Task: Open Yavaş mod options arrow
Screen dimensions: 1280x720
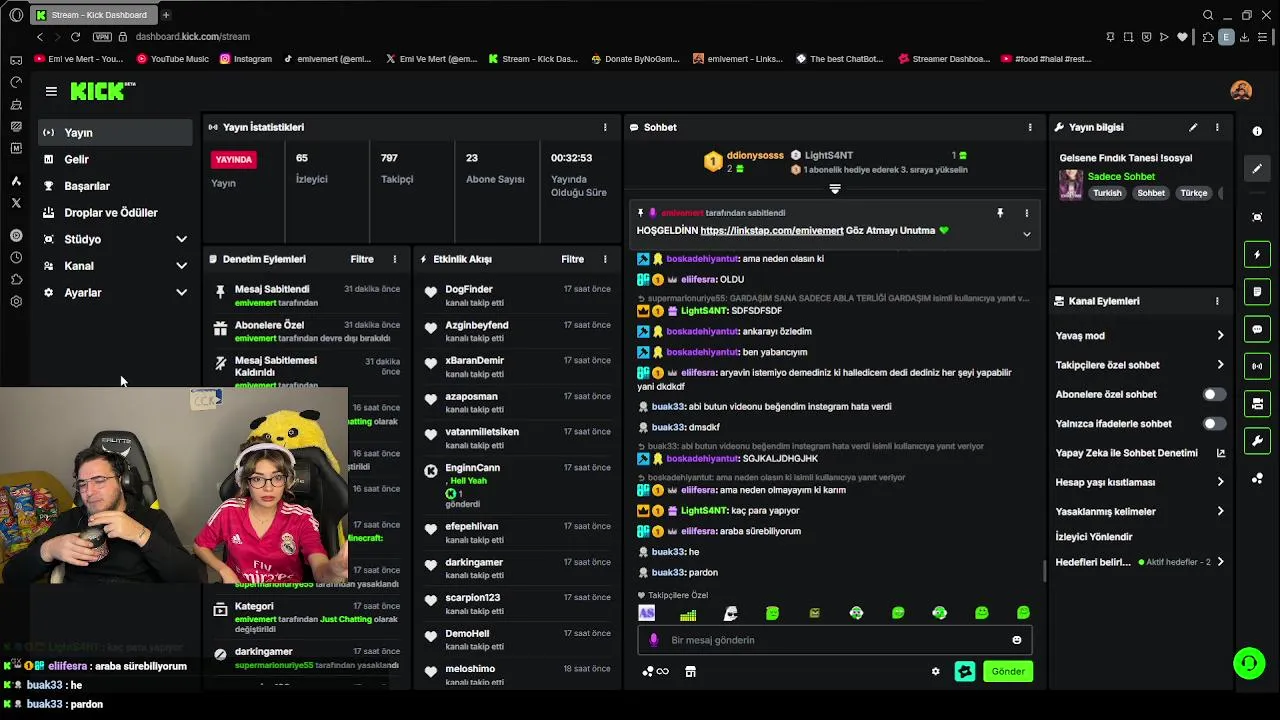Action: click(1220, 336)
